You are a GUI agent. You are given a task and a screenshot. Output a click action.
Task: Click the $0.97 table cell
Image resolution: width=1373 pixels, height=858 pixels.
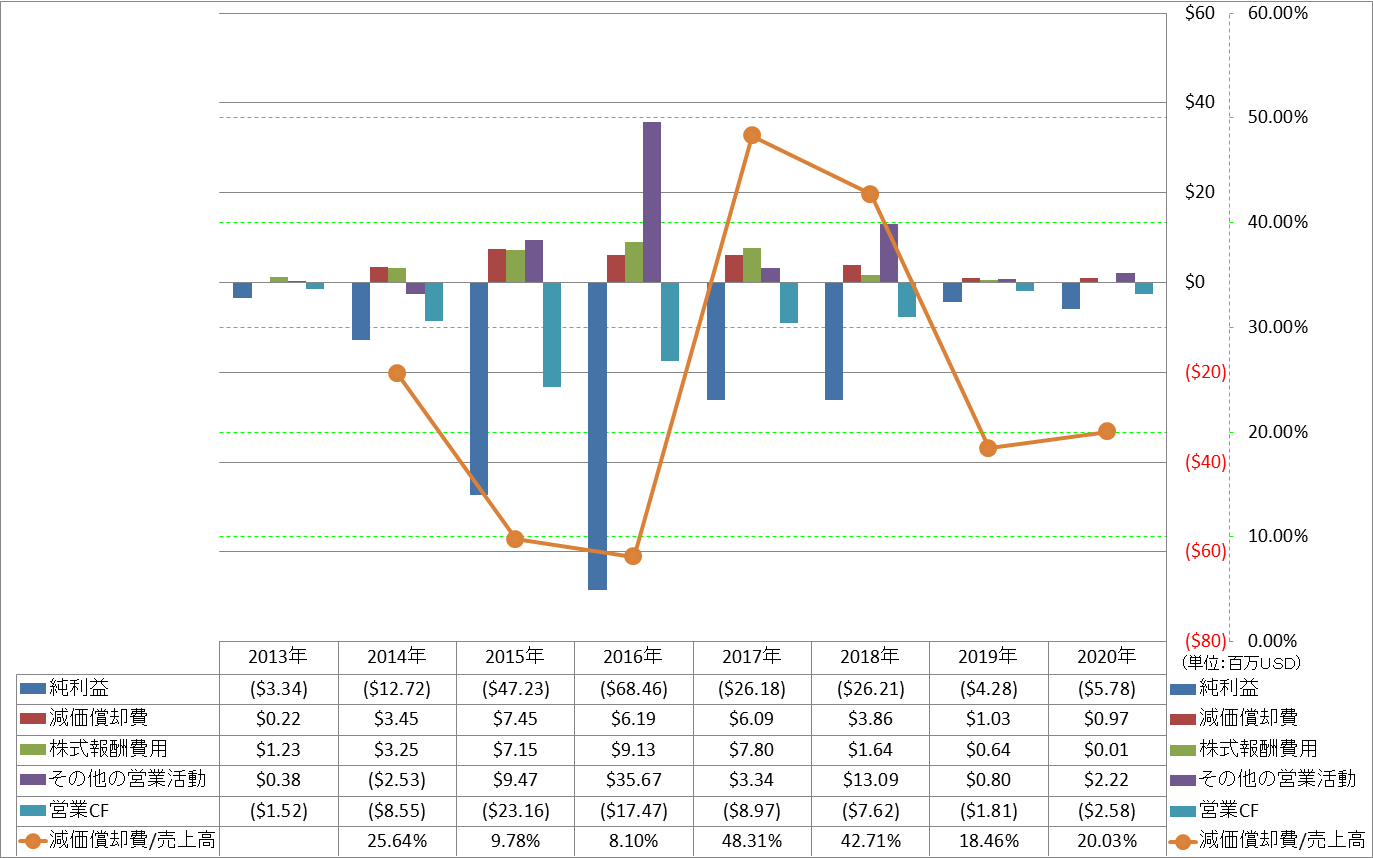pyautogui.click(x=1107, y=719)
